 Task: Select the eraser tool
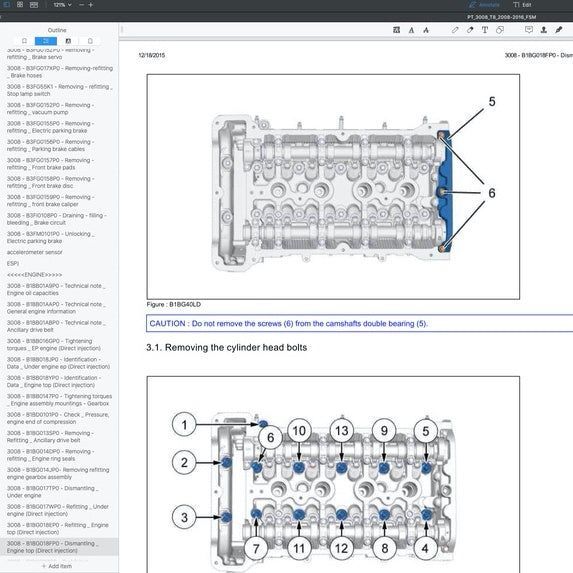(x=470, y=30)
